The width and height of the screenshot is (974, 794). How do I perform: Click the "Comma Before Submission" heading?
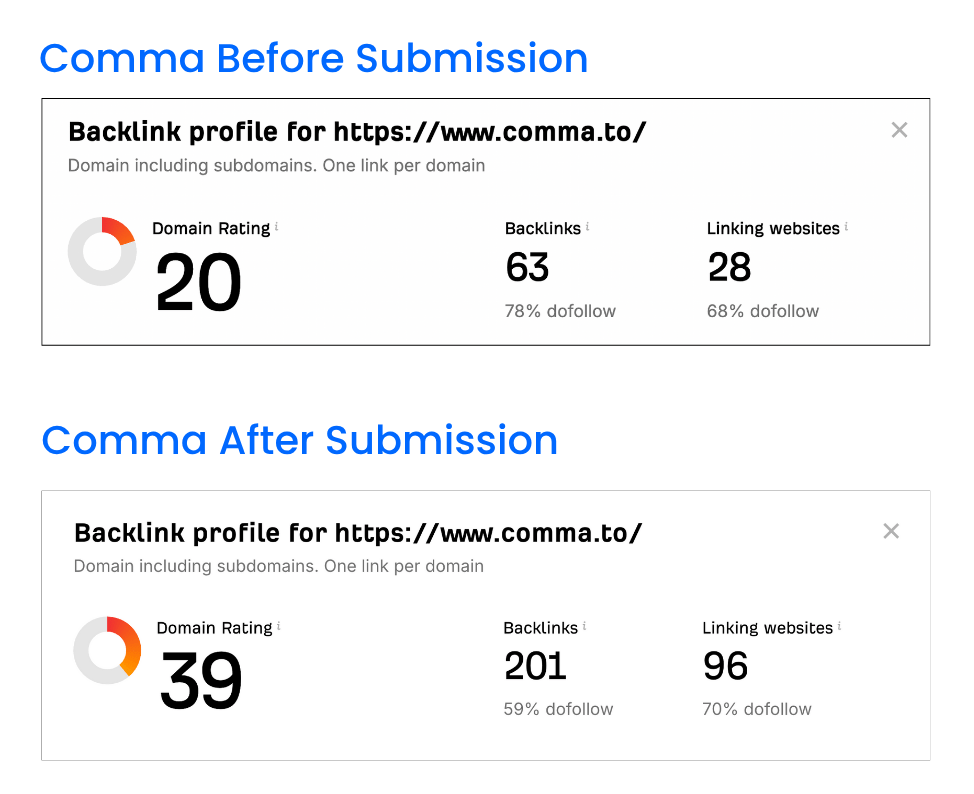(x=314, y=58)
